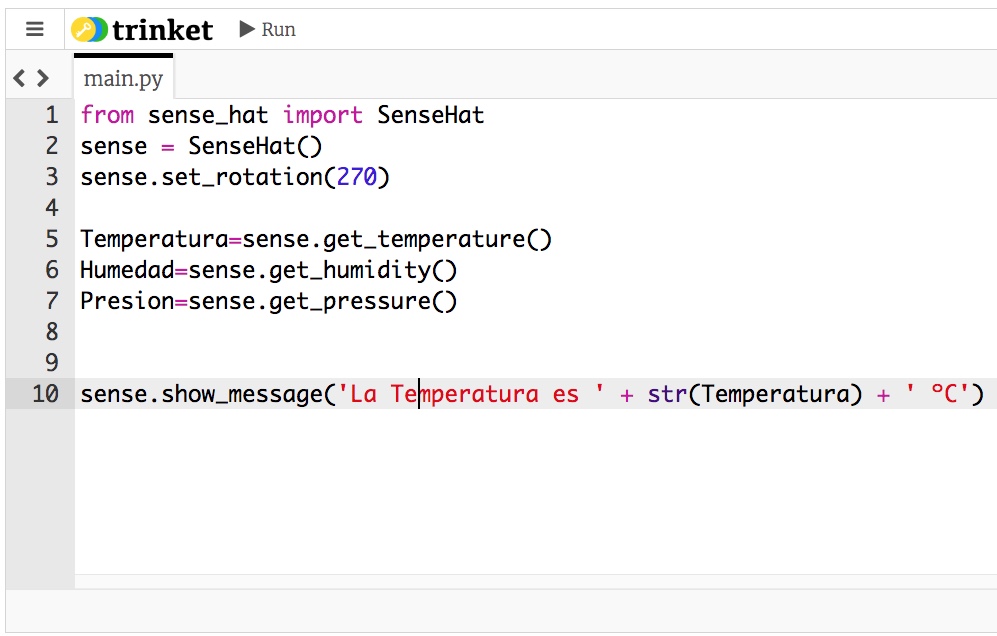
Task: Select the main.py file tab
Action: click(123, 79)
